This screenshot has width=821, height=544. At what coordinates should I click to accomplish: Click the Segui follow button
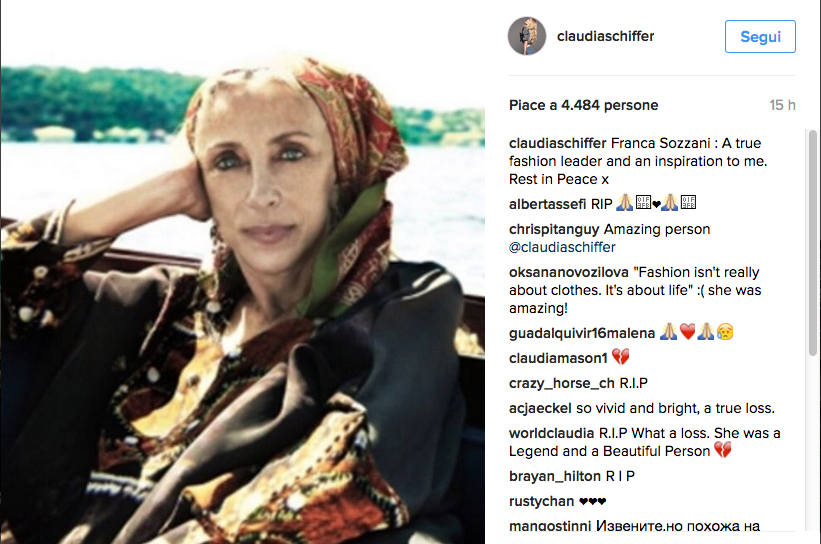pos(760,37)
